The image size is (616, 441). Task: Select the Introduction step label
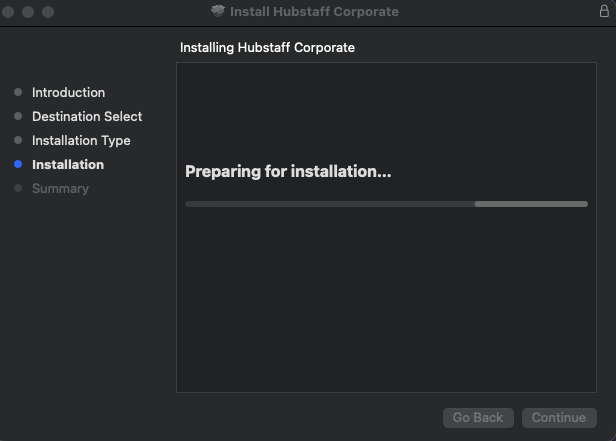coord(68,92)
